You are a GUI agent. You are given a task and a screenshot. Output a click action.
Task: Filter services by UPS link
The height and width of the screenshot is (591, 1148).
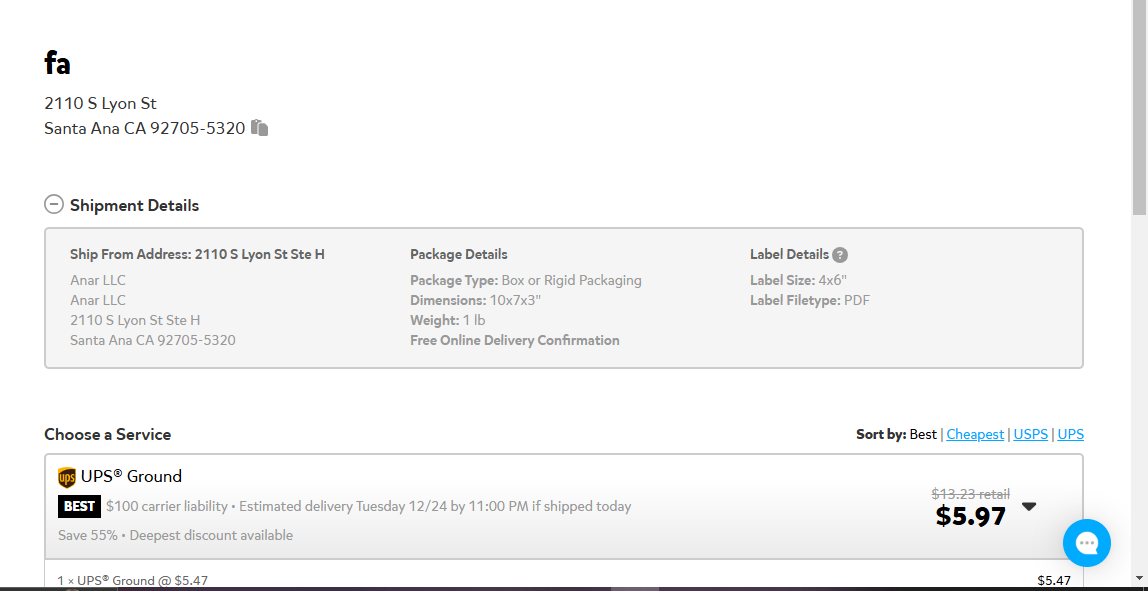[x=1070, y=434]
